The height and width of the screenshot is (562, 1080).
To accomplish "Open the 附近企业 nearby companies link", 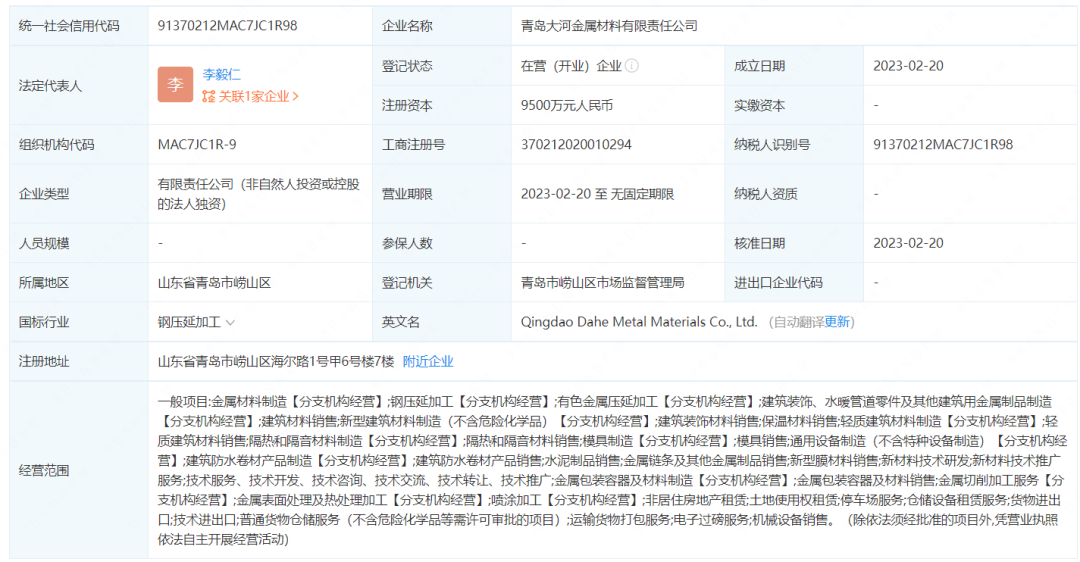I will (x=428, y=362).
